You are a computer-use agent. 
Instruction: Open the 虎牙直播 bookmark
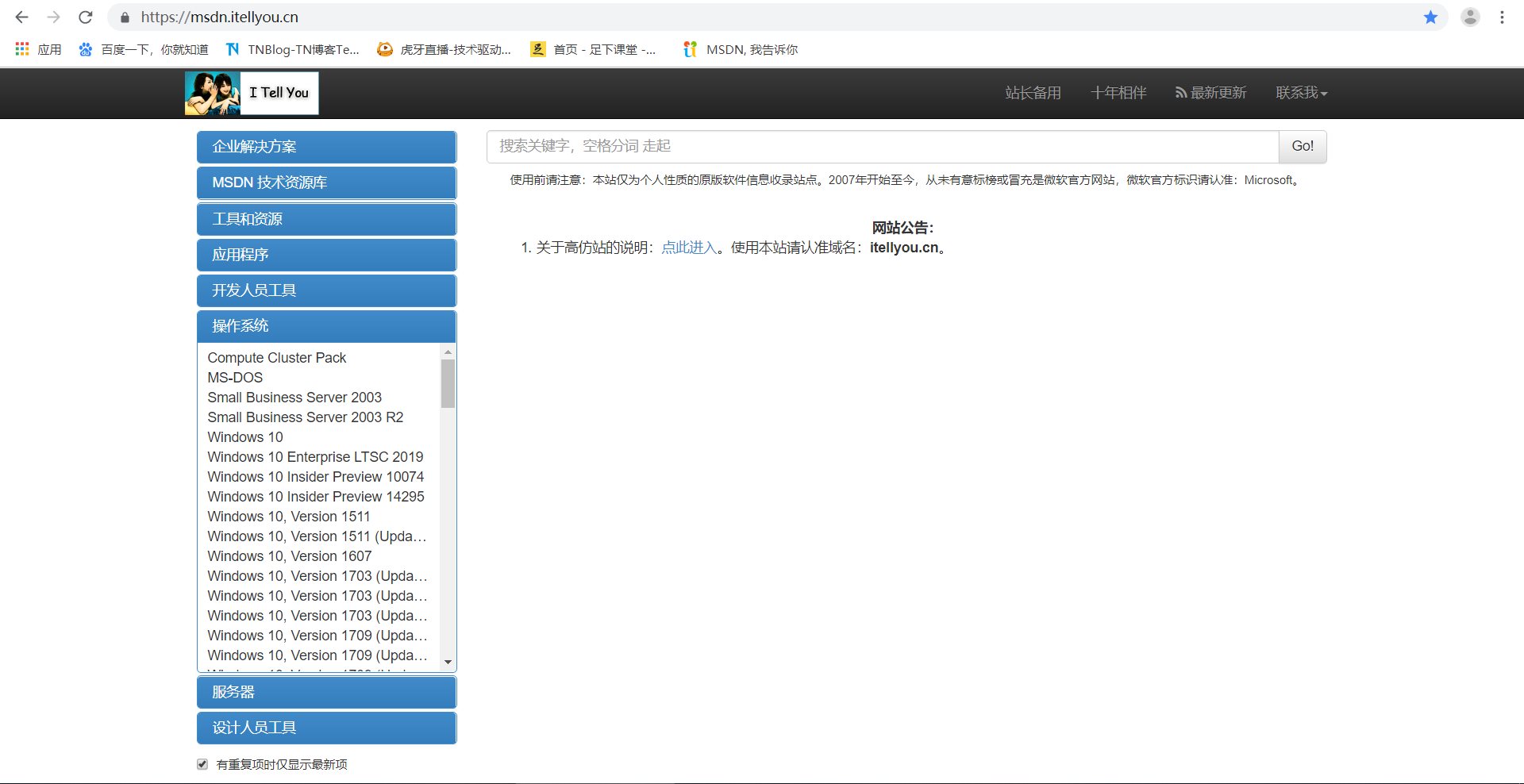[444, 49]
